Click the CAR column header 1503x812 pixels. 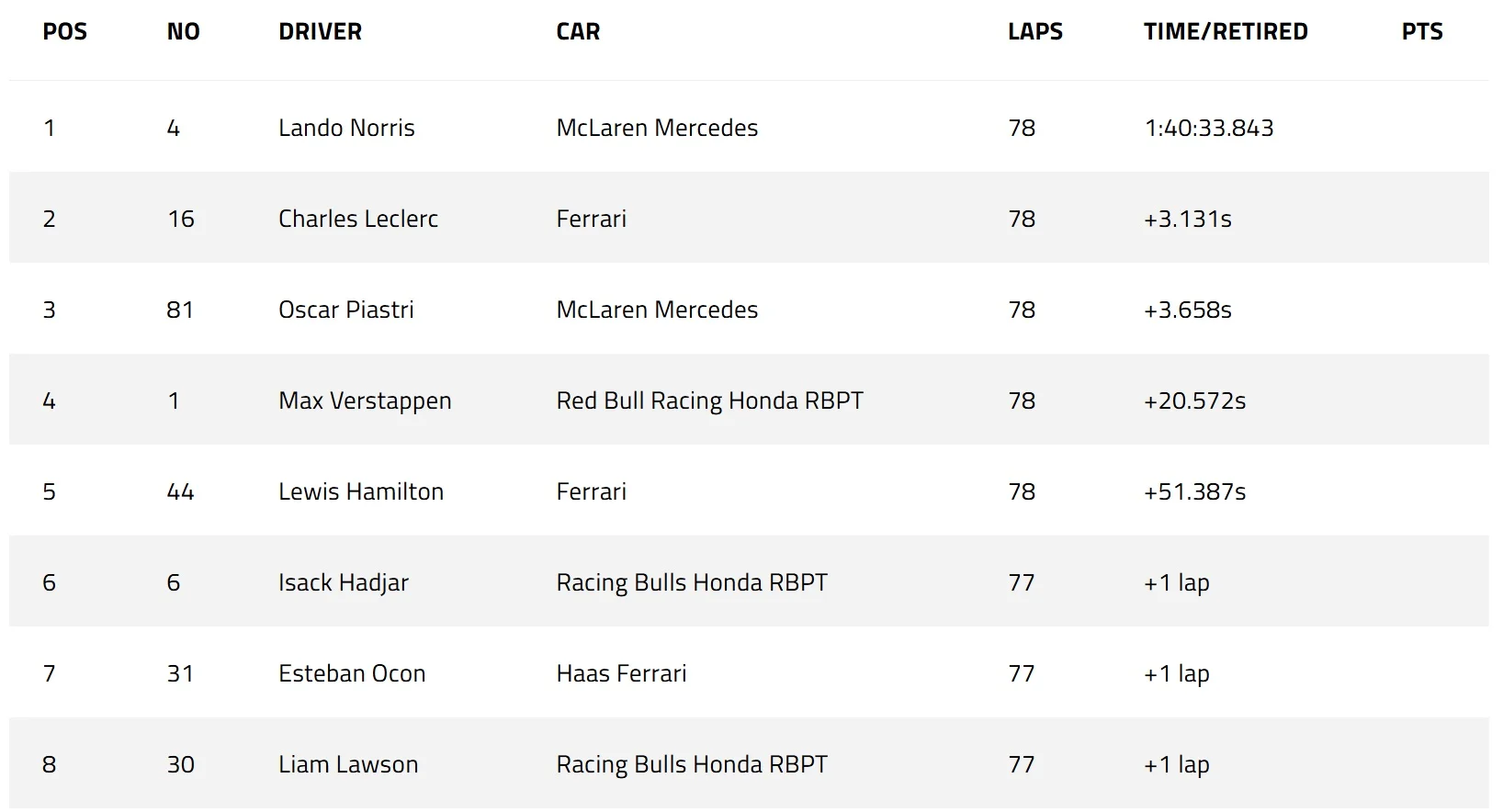point(578,32)
